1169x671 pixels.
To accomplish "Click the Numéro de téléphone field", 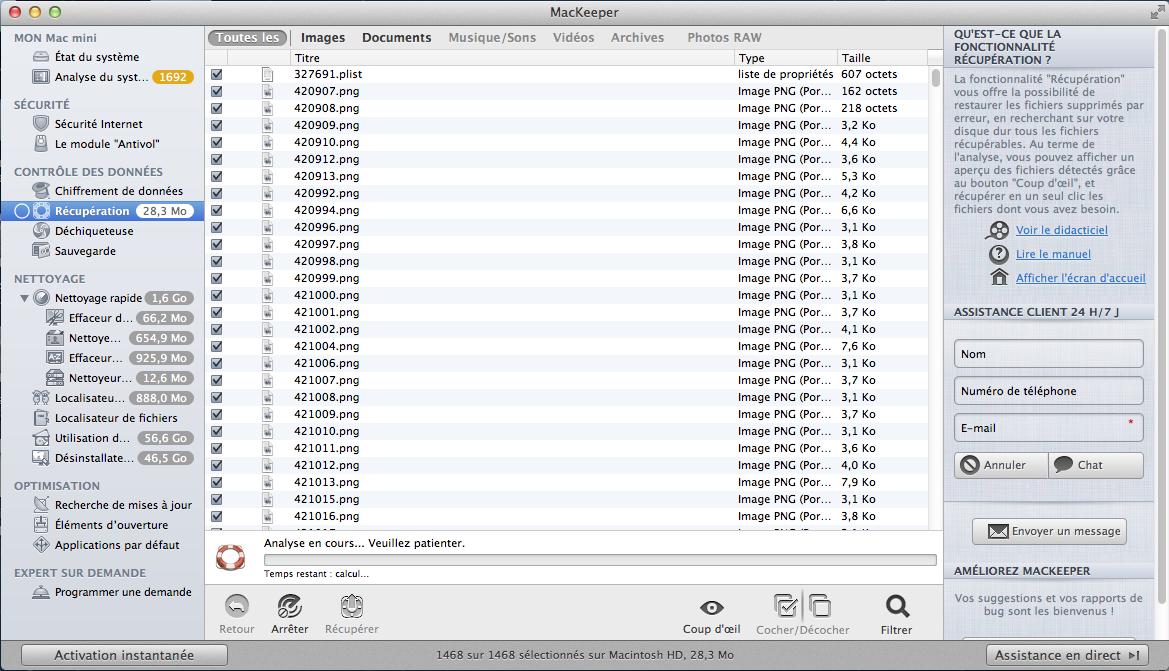I will pos(1048,391).
